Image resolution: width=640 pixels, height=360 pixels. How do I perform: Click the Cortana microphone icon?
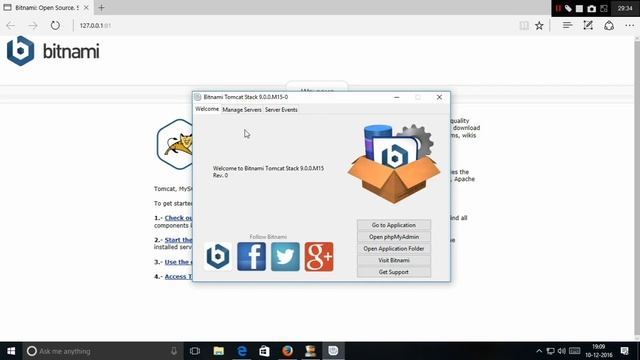pos(174,351)
